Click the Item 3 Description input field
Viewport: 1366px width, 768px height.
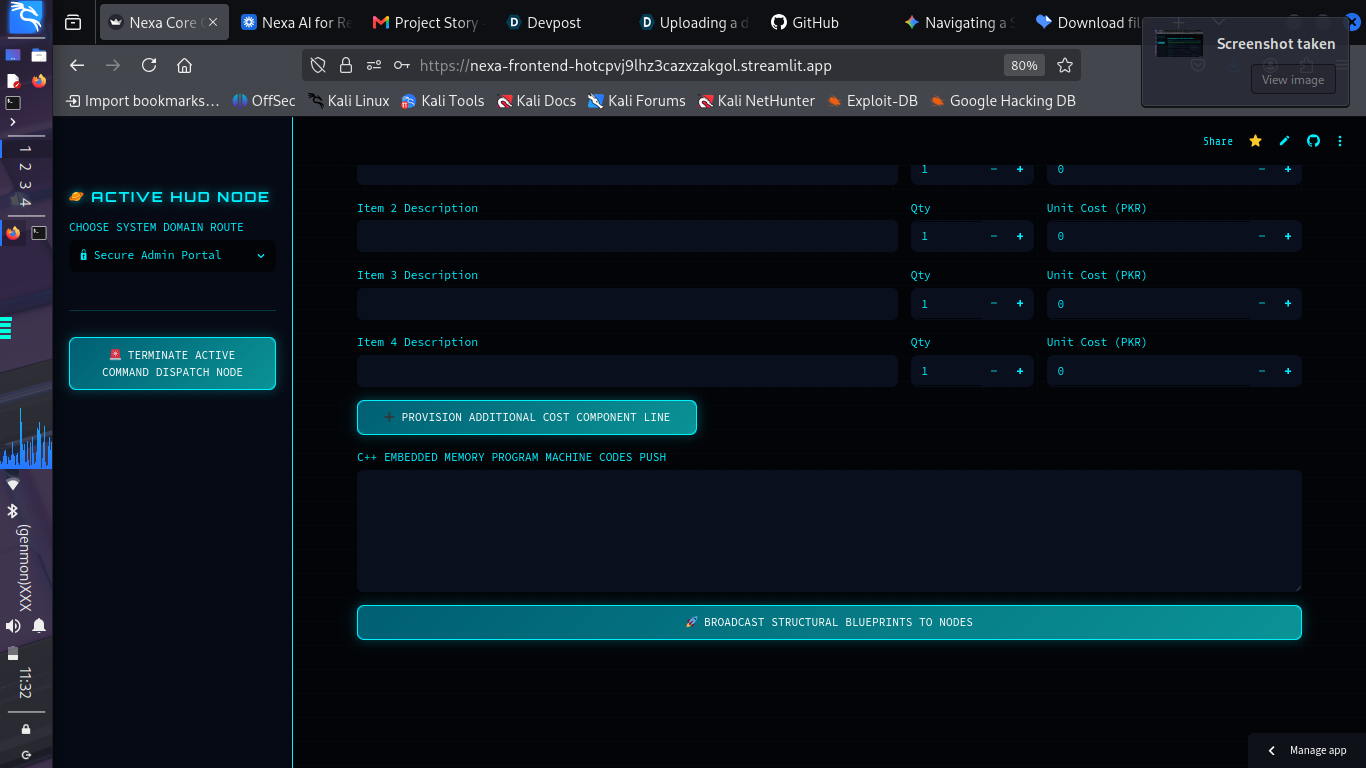point(627,303)
